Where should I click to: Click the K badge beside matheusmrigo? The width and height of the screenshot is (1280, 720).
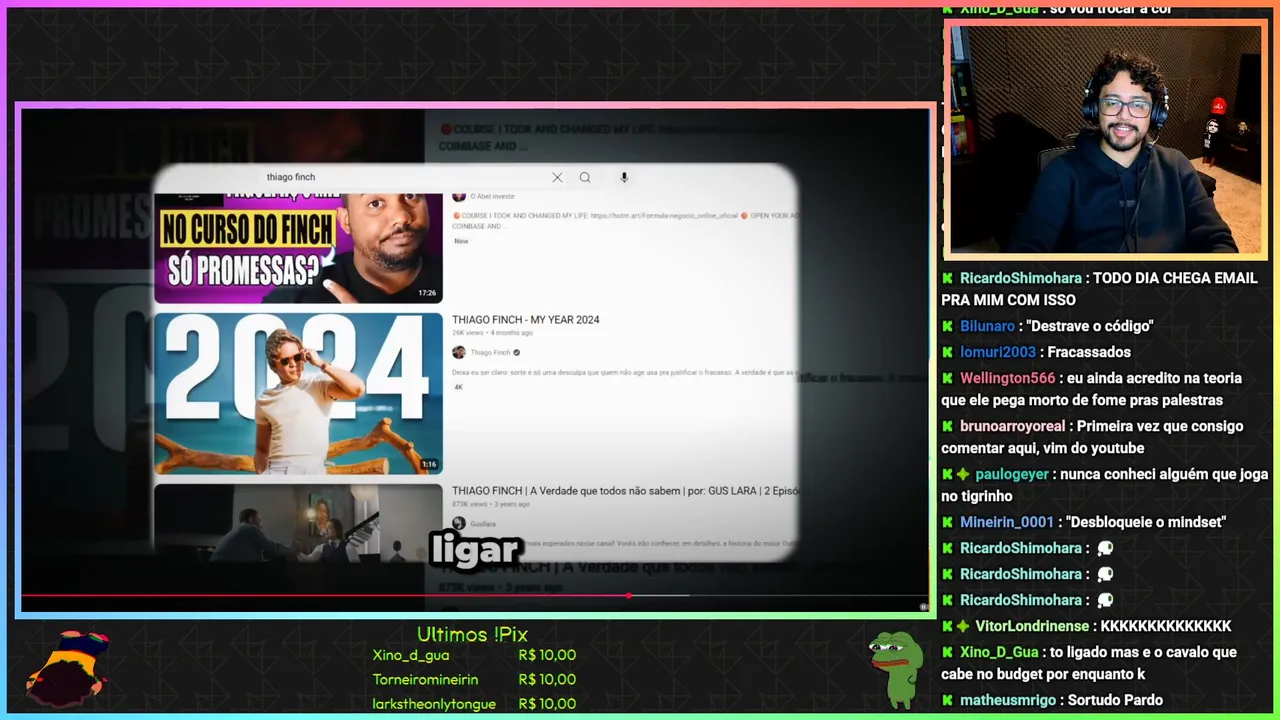(x=947, y=700)
